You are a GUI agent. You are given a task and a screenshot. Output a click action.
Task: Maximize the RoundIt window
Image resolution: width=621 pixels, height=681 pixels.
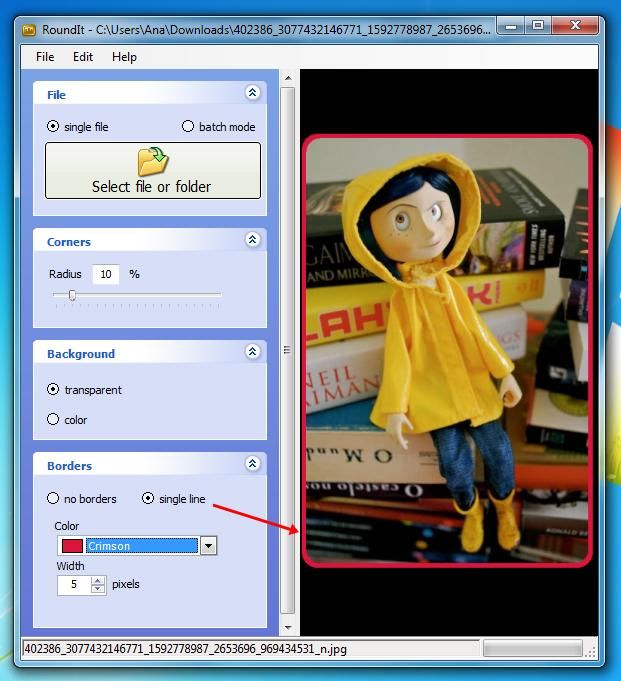(x=538, y=26)
